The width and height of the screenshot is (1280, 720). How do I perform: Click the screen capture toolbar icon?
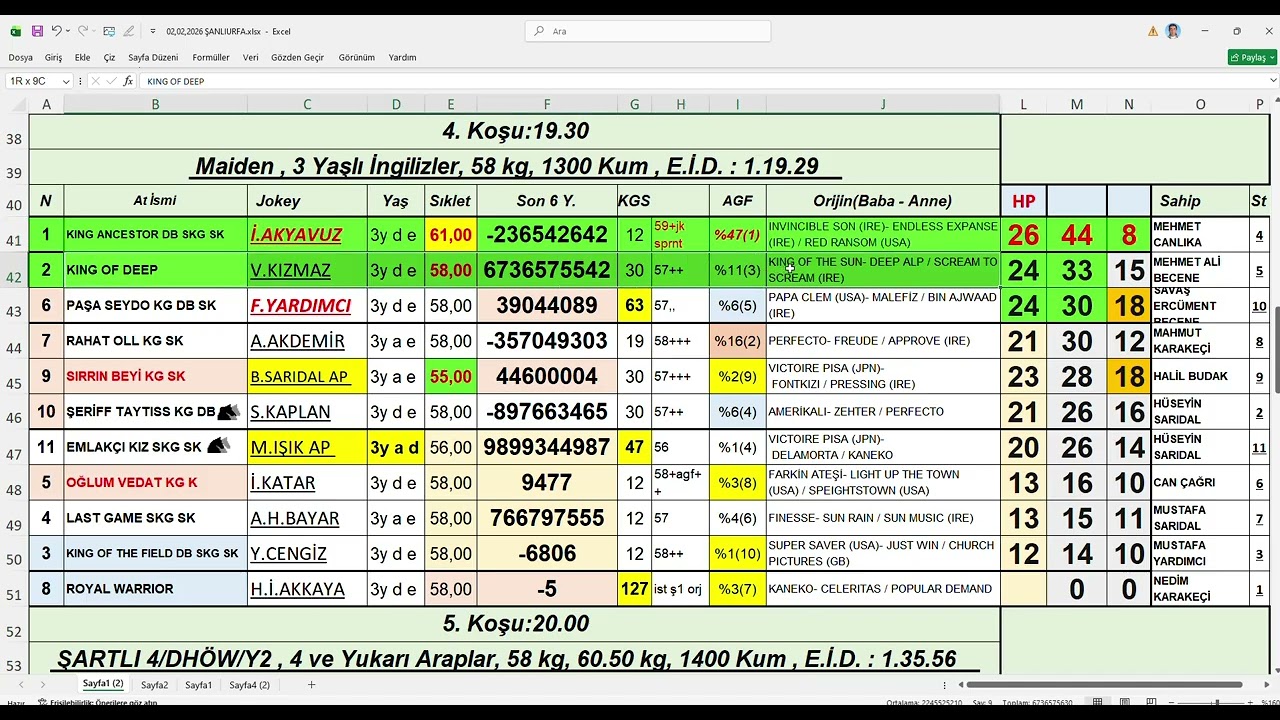(109, 31)
